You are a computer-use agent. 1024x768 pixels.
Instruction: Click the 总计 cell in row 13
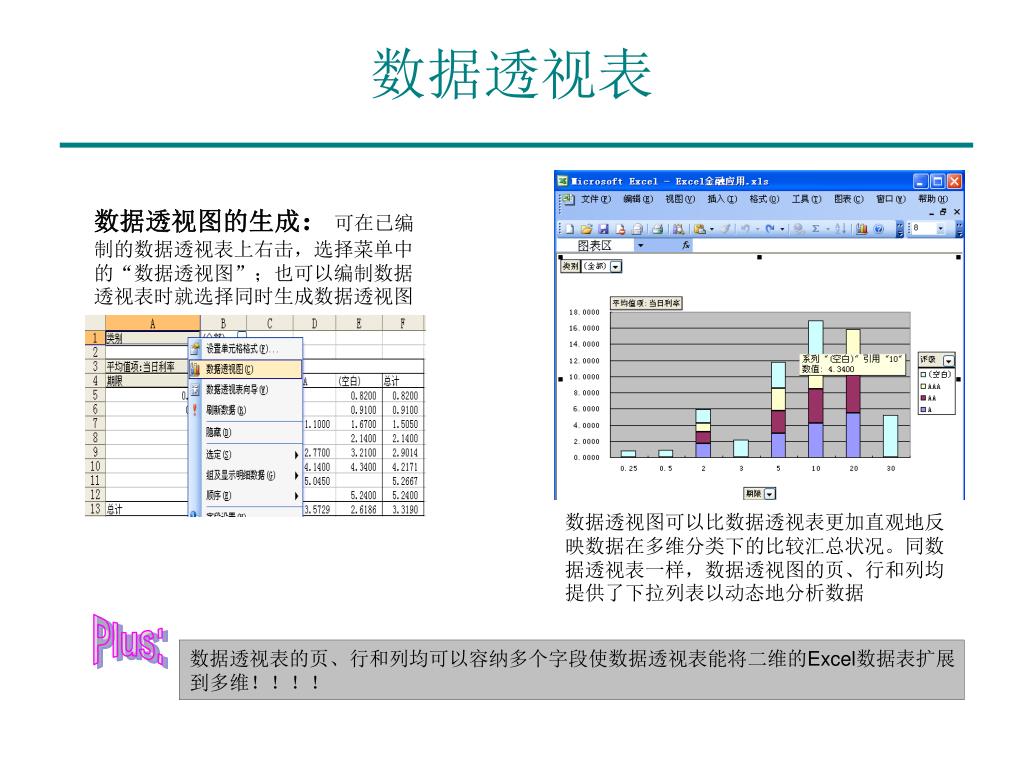pyautogui.click(x=146, y=509)
